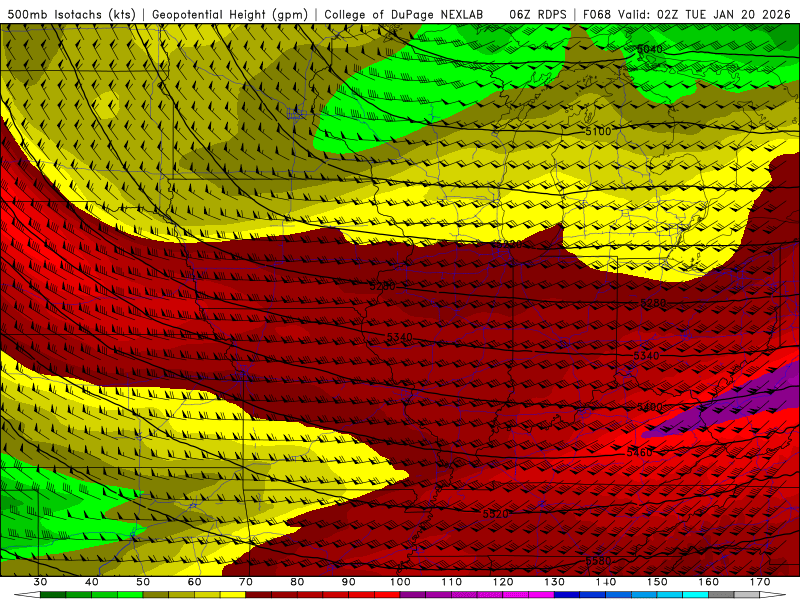
Task: Click the '160' value on the color scale
Action: [x=709, y=582]
